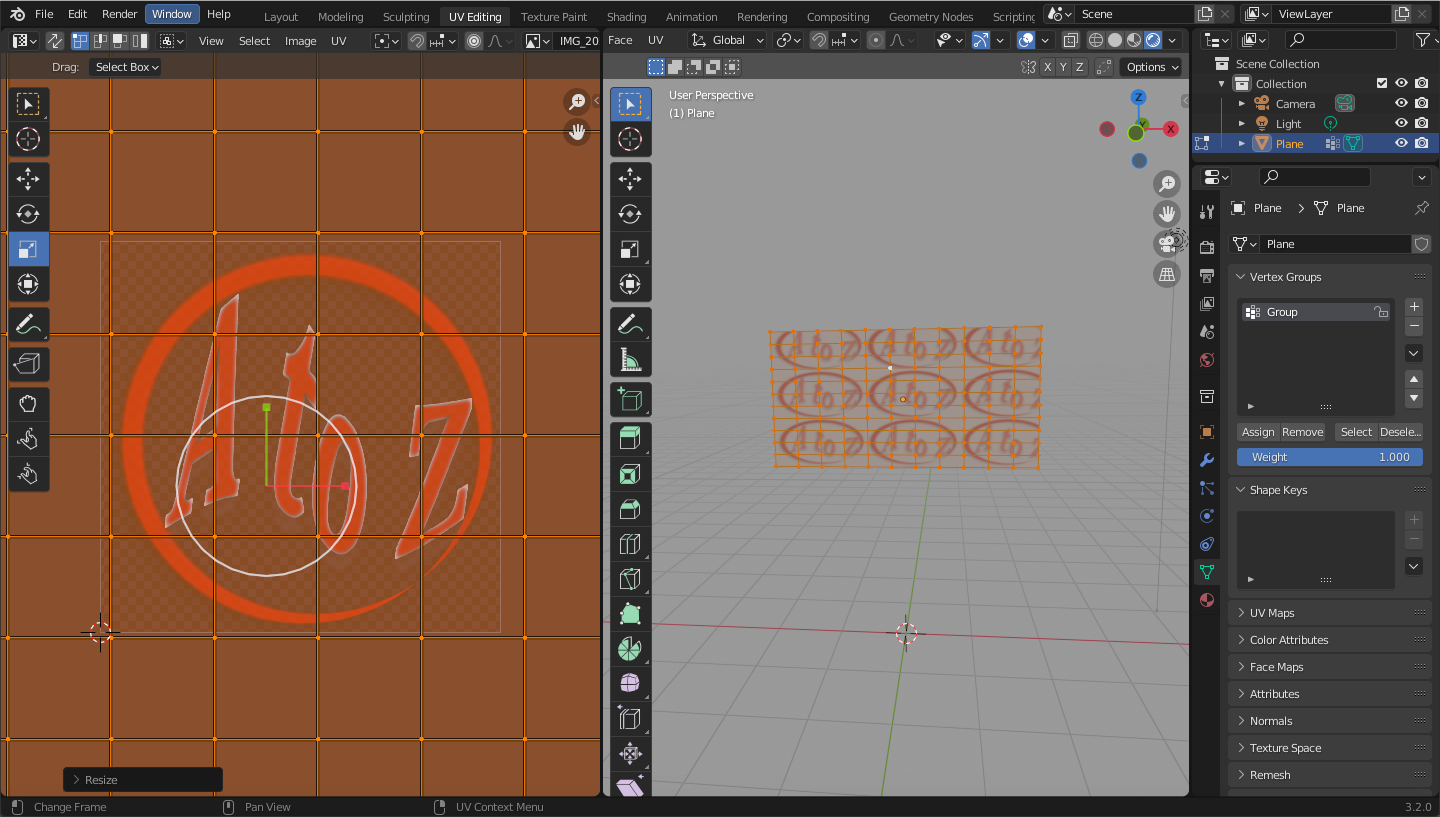Switch to orthographic grid view icon

pos(1167,274)
